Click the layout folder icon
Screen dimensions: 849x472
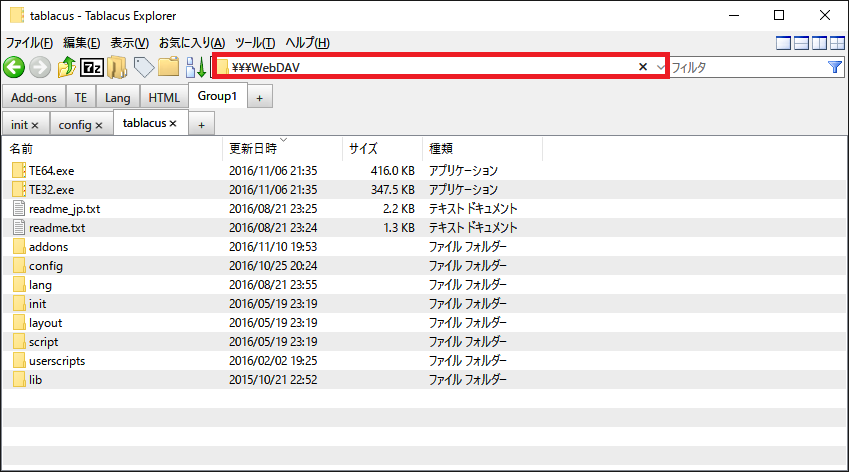click(x=19, y=323)
